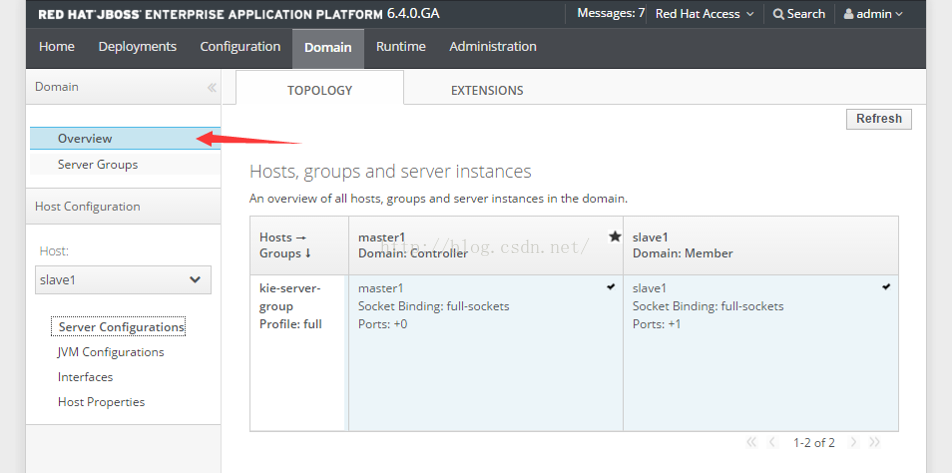The height and width of the screenshot is (473, 952).
Task: Open the Home section
Action: 56,47
